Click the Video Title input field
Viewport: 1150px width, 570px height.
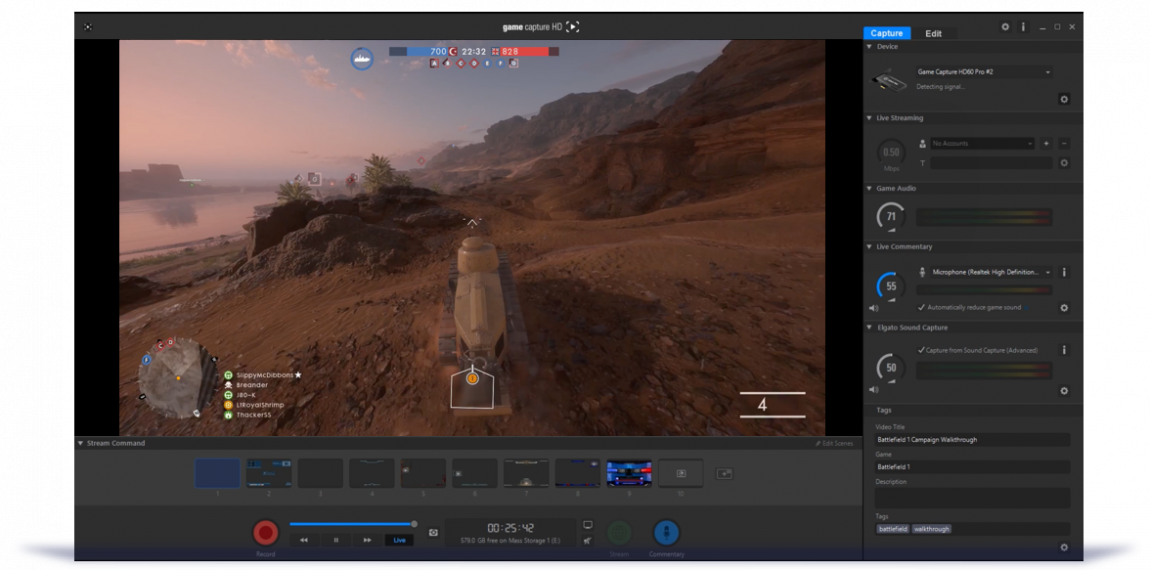[973, 439]
